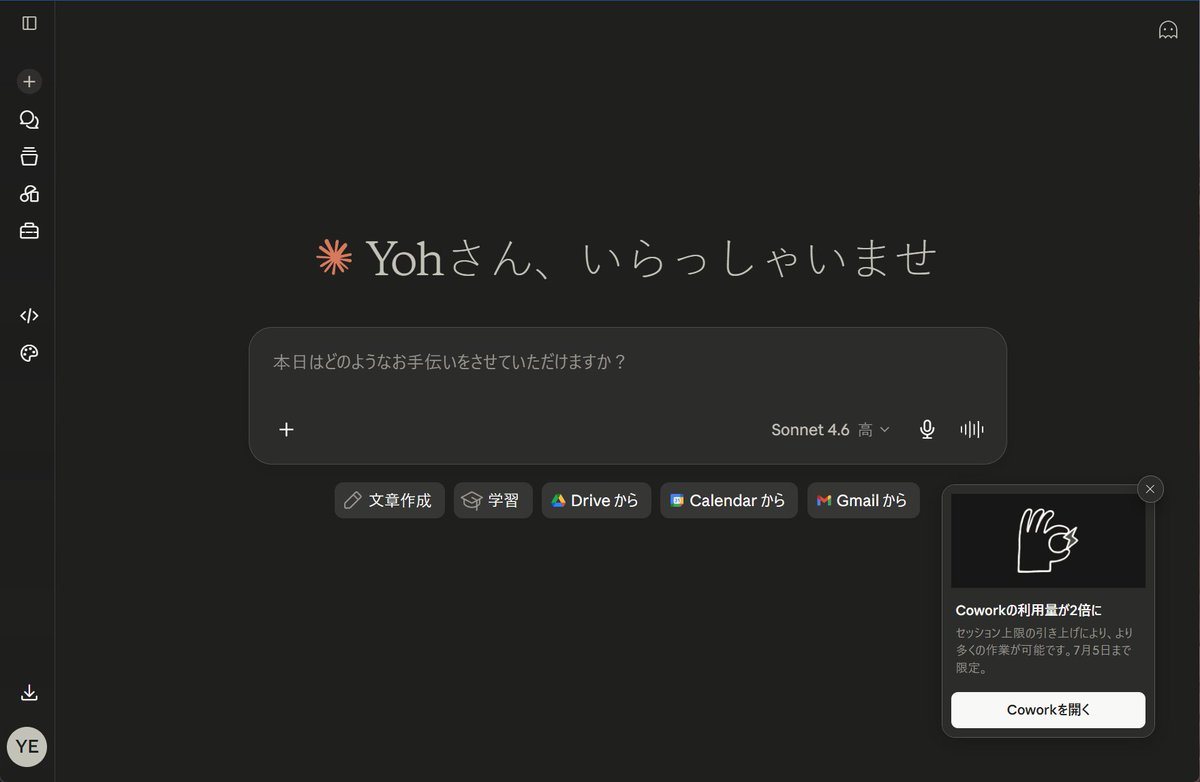Click the Cowork hand illustration thumbnail

1048,540
